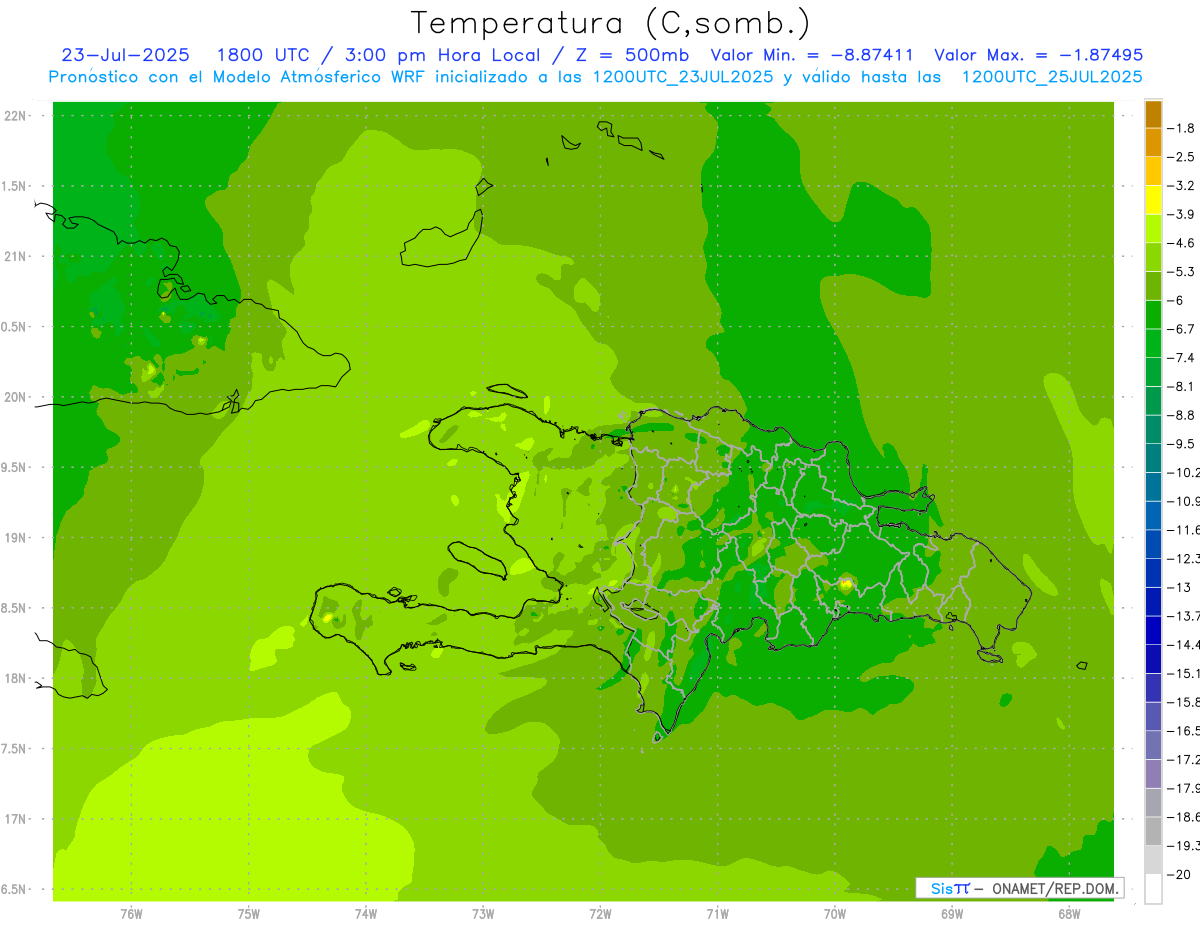Click the '-2.5' colorbar value

tap(1181, 157)
